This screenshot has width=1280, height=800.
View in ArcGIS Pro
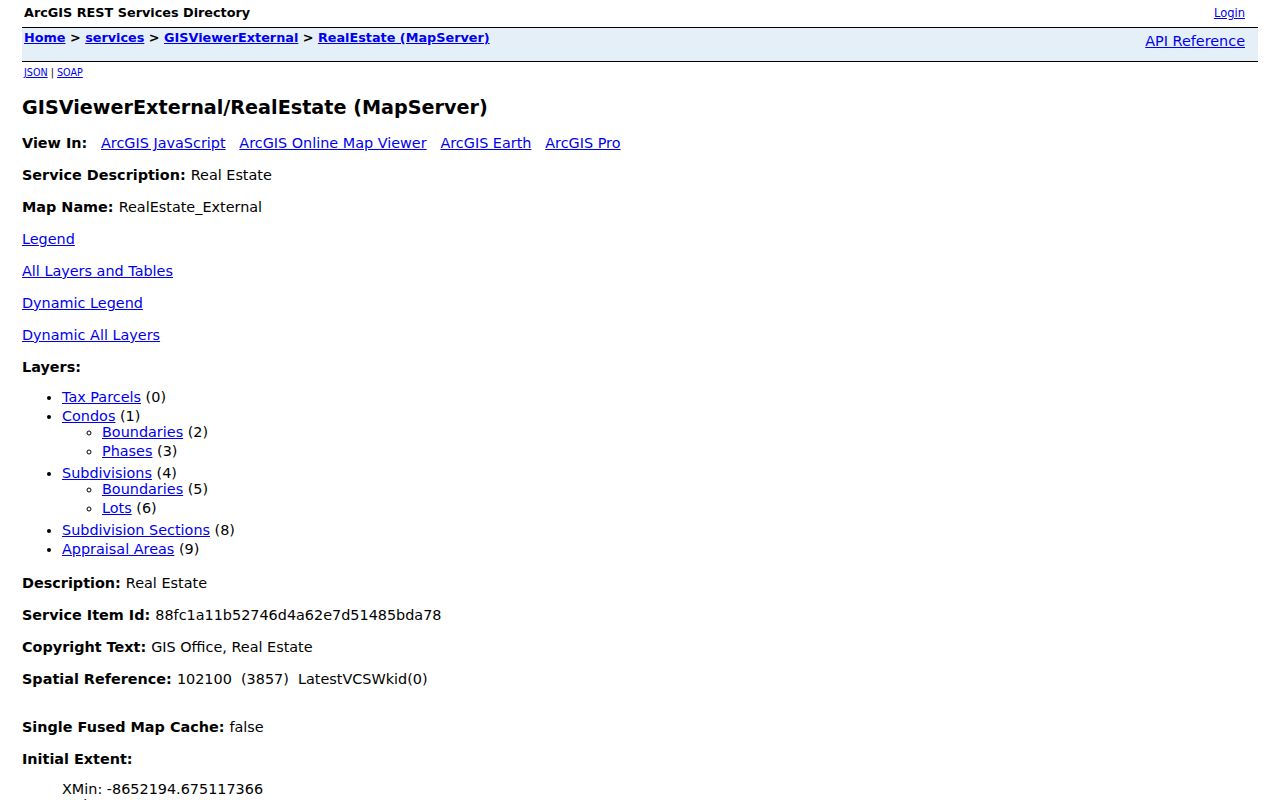pyautogui.click(x=583, y=143)
